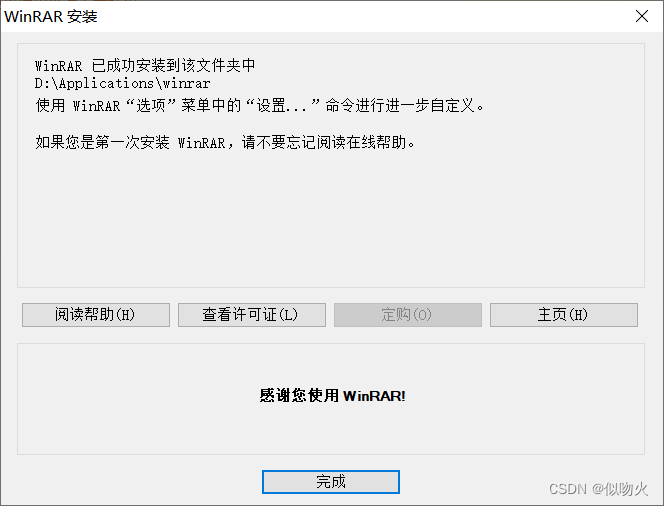This screenshot has width=664, height=506.
Task: Select the greyed-out 定购(O) button
Action: pyautogui.click(x=407, y=315)
